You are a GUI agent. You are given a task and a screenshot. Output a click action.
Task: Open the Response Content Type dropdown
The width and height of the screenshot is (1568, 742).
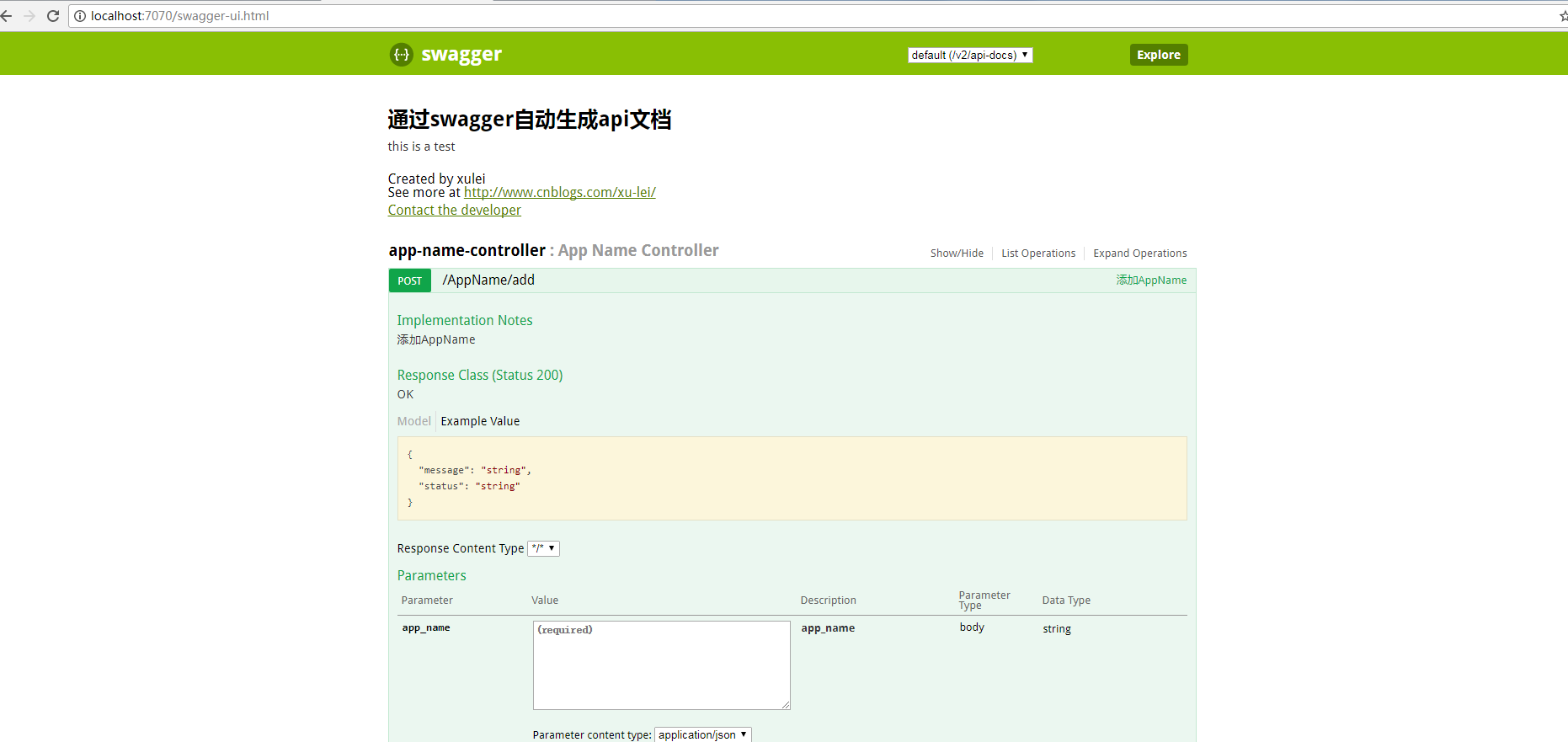click(543, 548)
